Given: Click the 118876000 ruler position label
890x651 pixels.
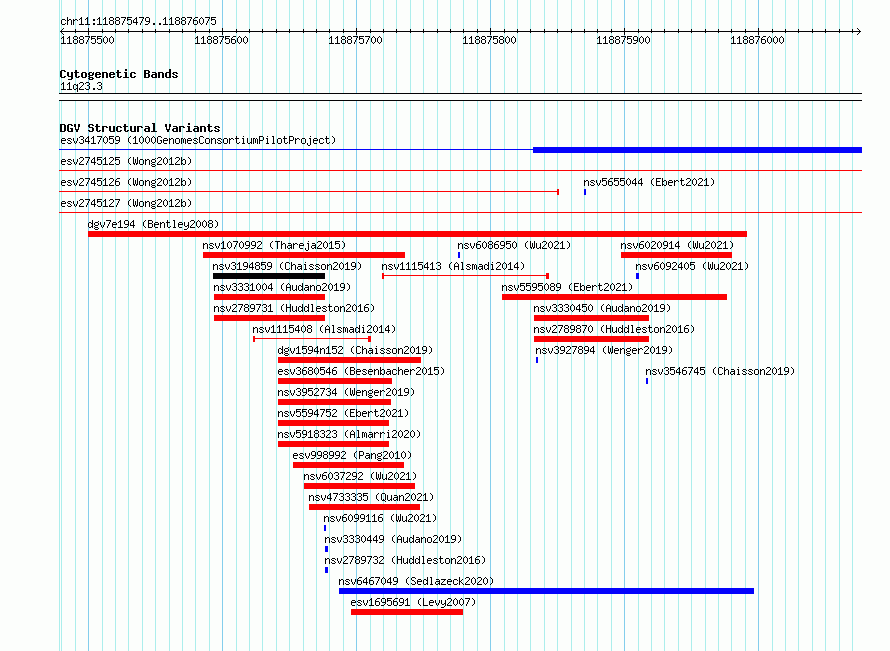Looking at the screenshot, I should pos(757,40).
